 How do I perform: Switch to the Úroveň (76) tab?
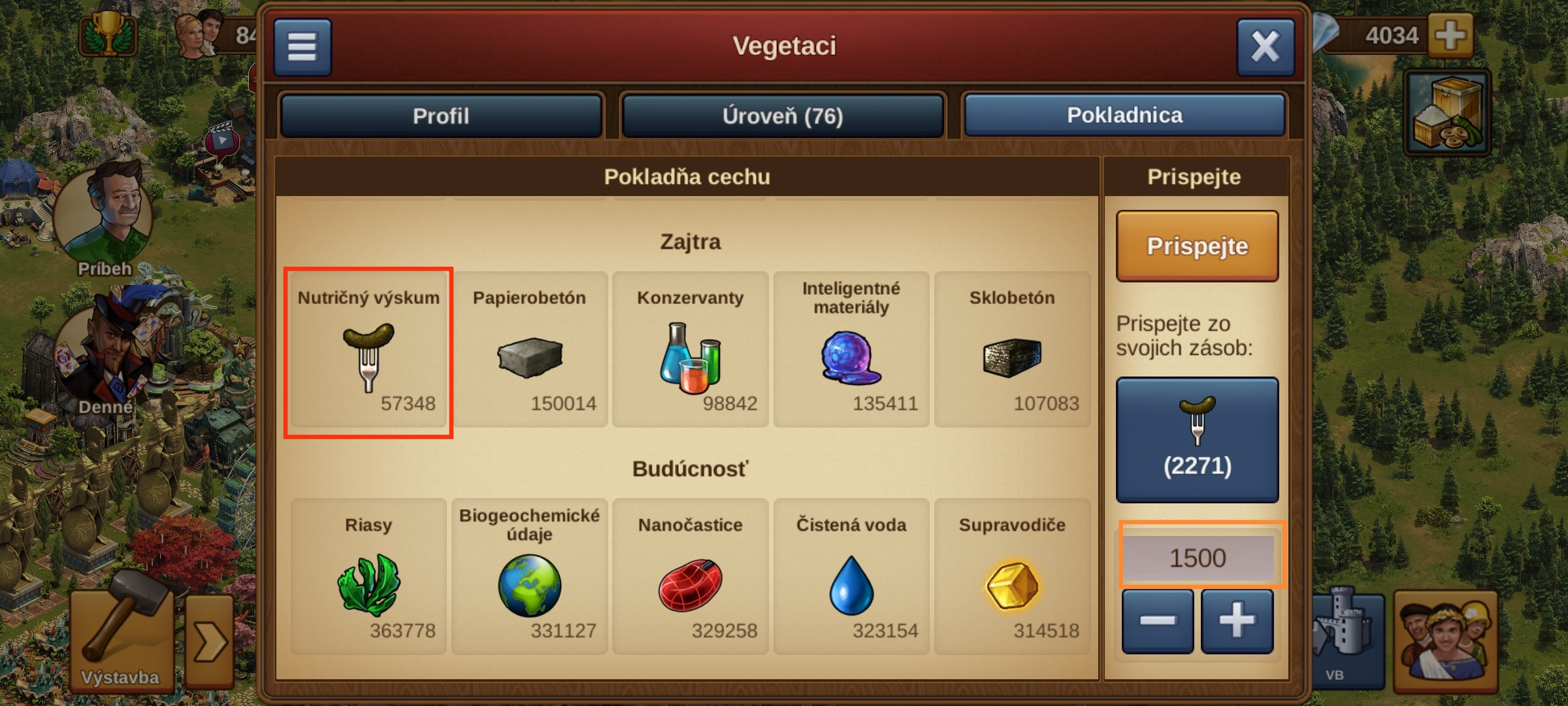pyautogui.click(x=783, y=116)
